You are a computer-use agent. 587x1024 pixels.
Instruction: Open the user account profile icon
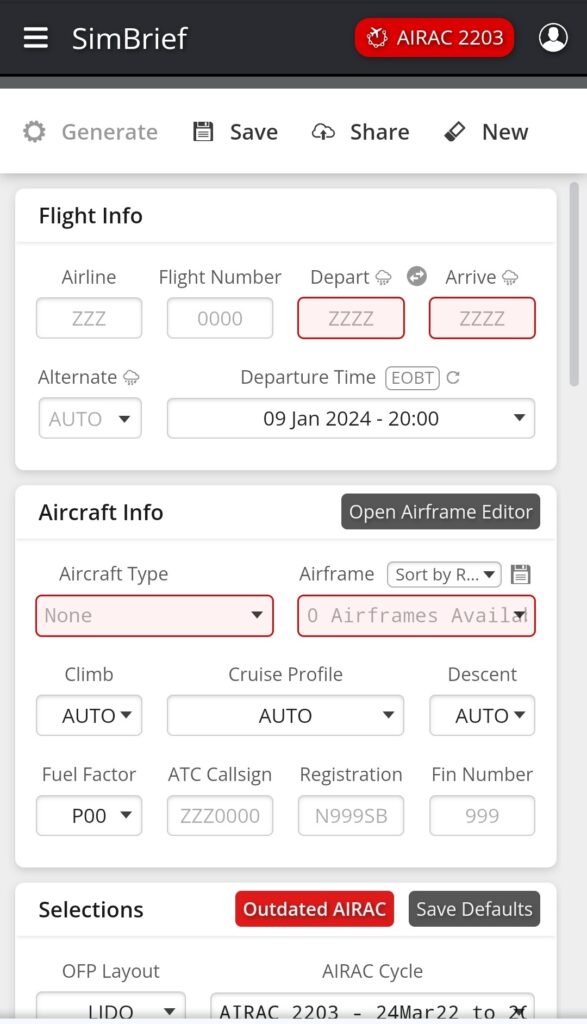tap(553, 38)
